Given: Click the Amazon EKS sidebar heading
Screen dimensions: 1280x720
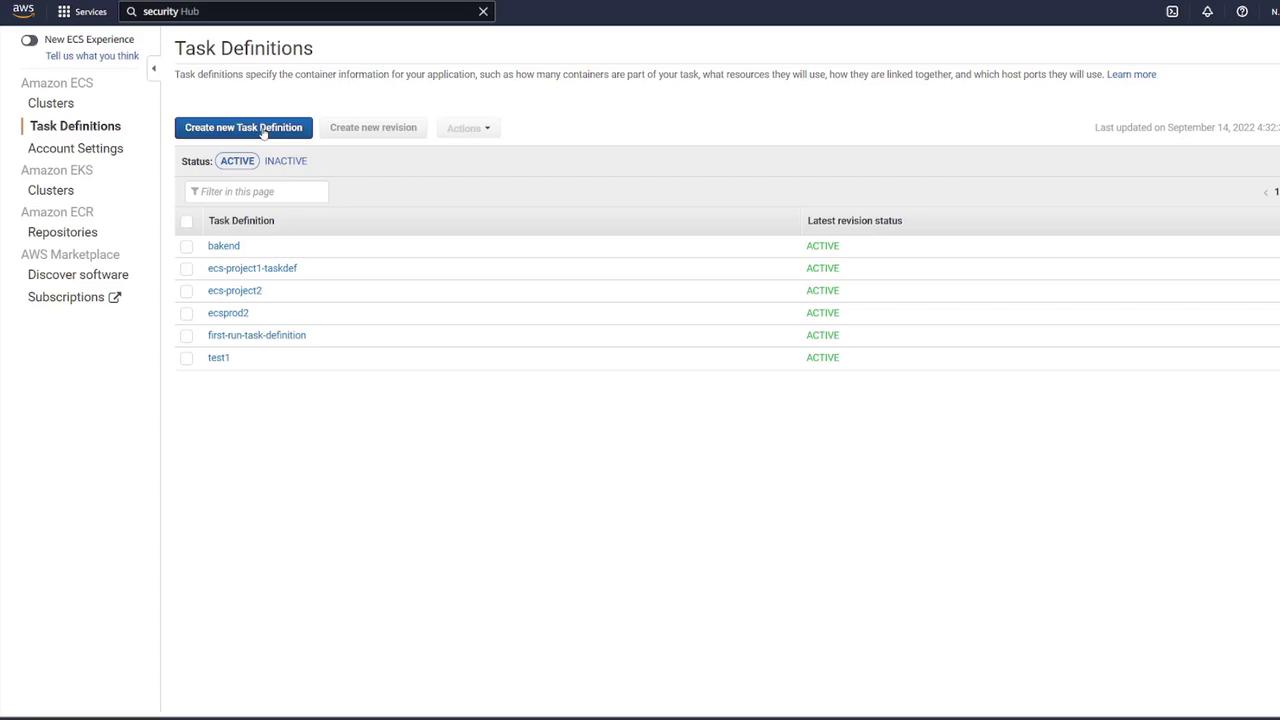Looking at the screenshot, I should (x=57, y=170).
